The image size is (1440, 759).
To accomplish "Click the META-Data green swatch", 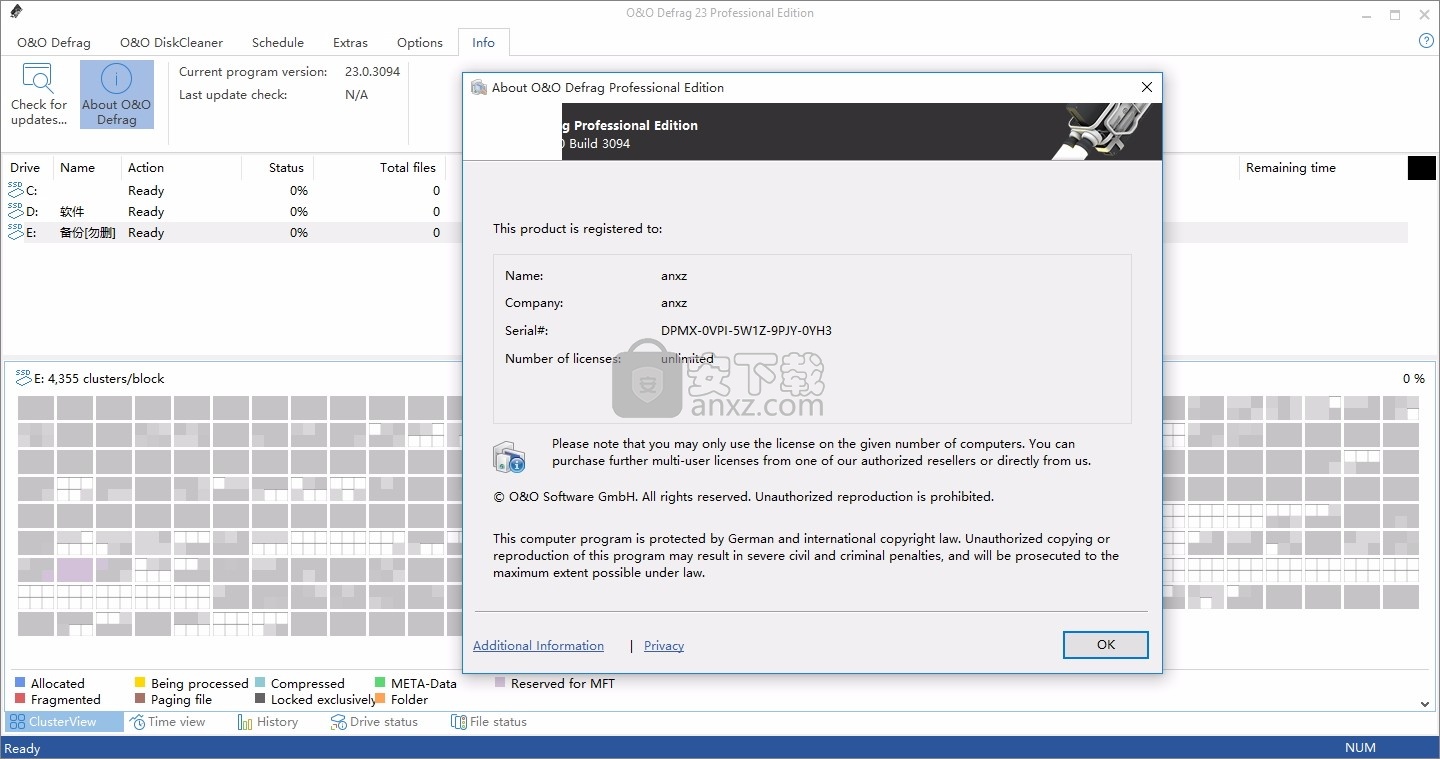I will coord(380,683).
